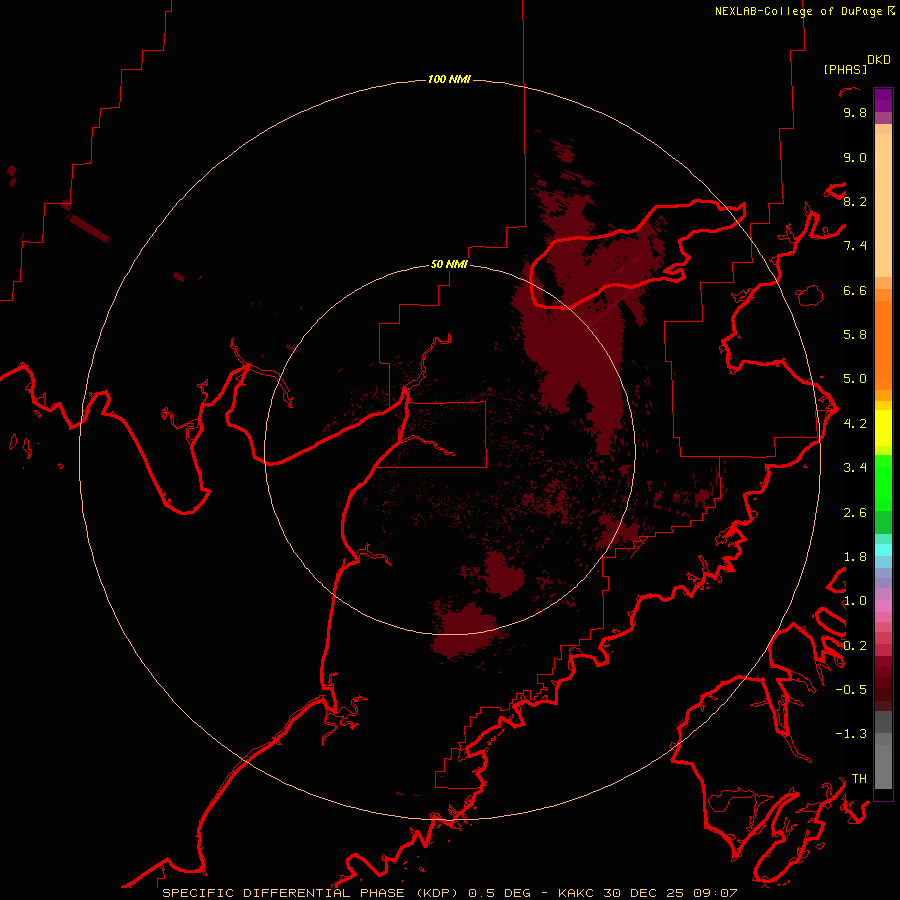
Task: Select the peach band beside 8.2
Action: coord(883,205)
